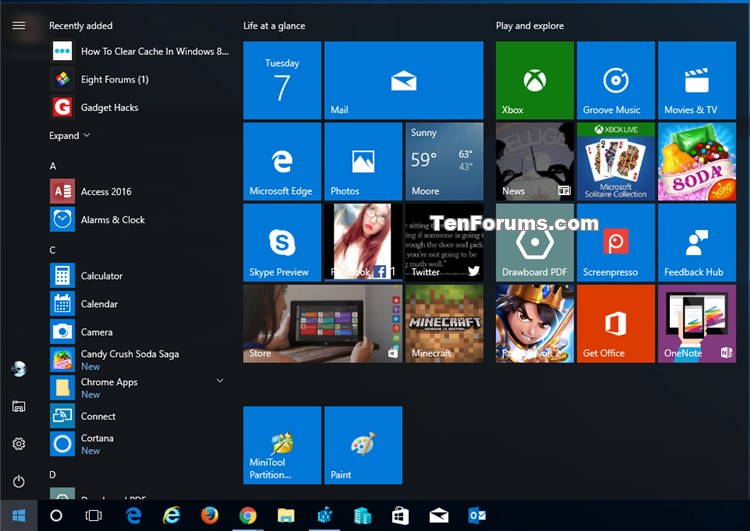The height and width of the screenshot is (531, 750).
Task: Click the letter A group header
Action: click(53, 166)
